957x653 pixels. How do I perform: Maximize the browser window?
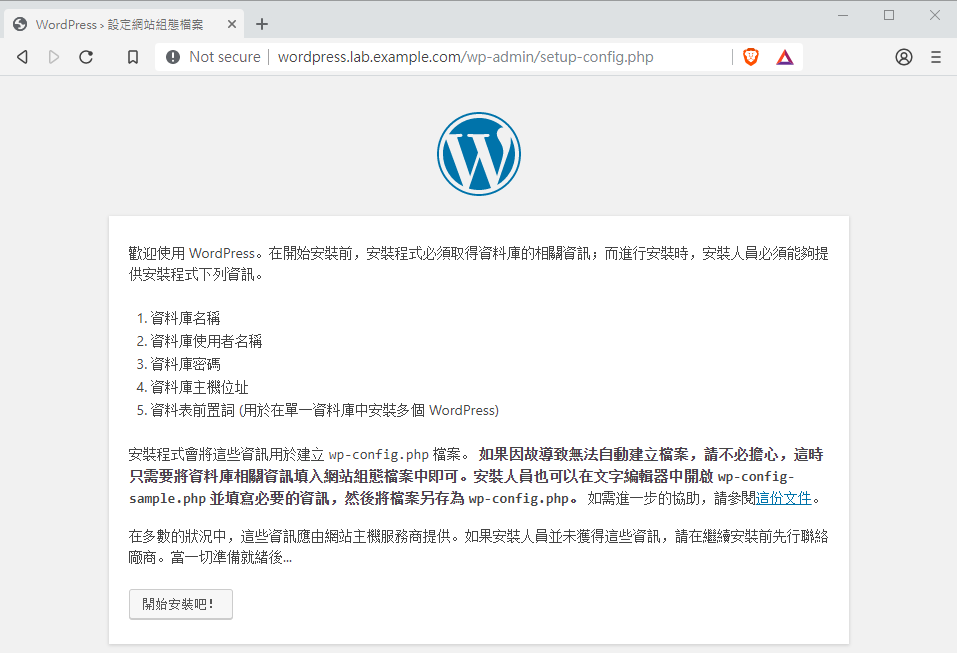pyautogui.click(x=889, y=15)
